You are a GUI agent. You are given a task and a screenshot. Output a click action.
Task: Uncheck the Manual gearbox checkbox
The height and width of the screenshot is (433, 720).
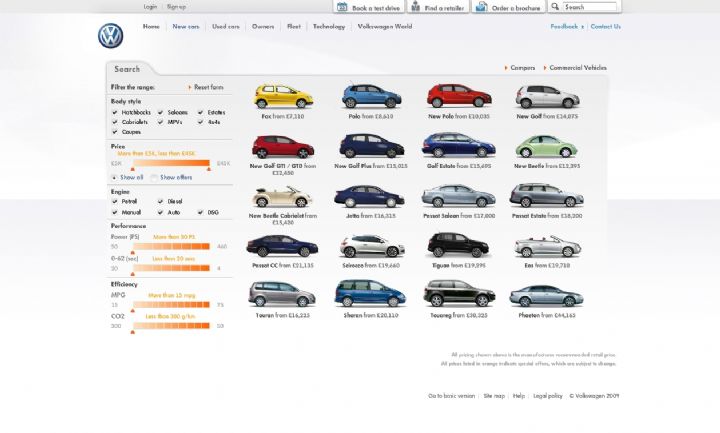[x=115, y=212]
